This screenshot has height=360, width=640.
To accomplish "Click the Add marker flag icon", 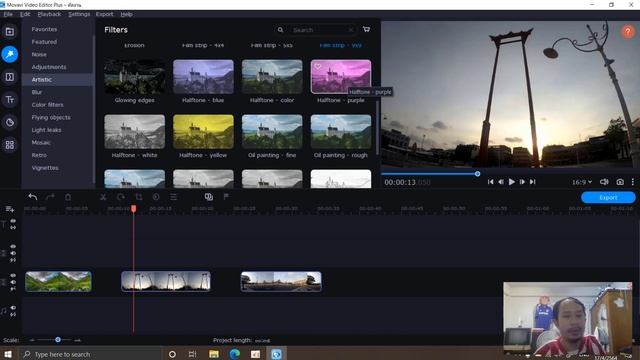I will point(226,197).
